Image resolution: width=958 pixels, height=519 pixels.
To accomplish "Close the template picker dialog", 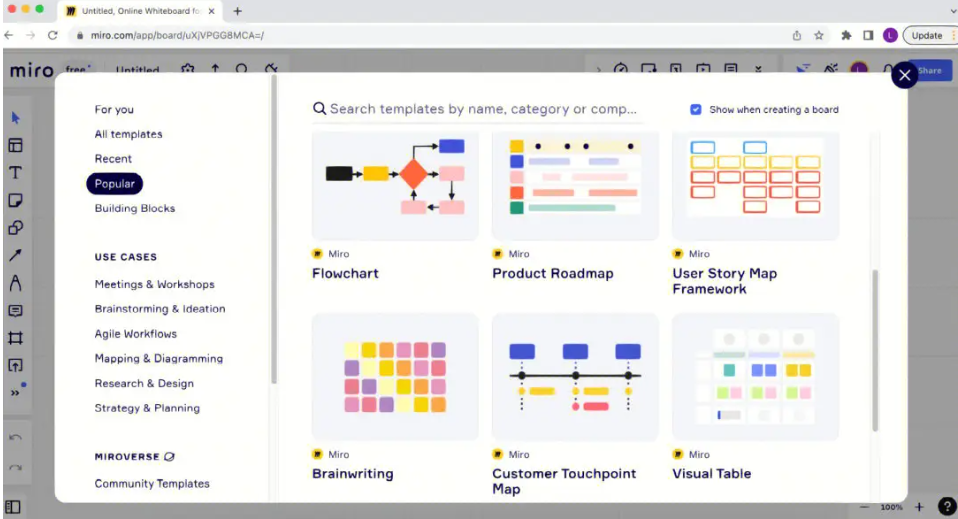I will coord(904,75).
